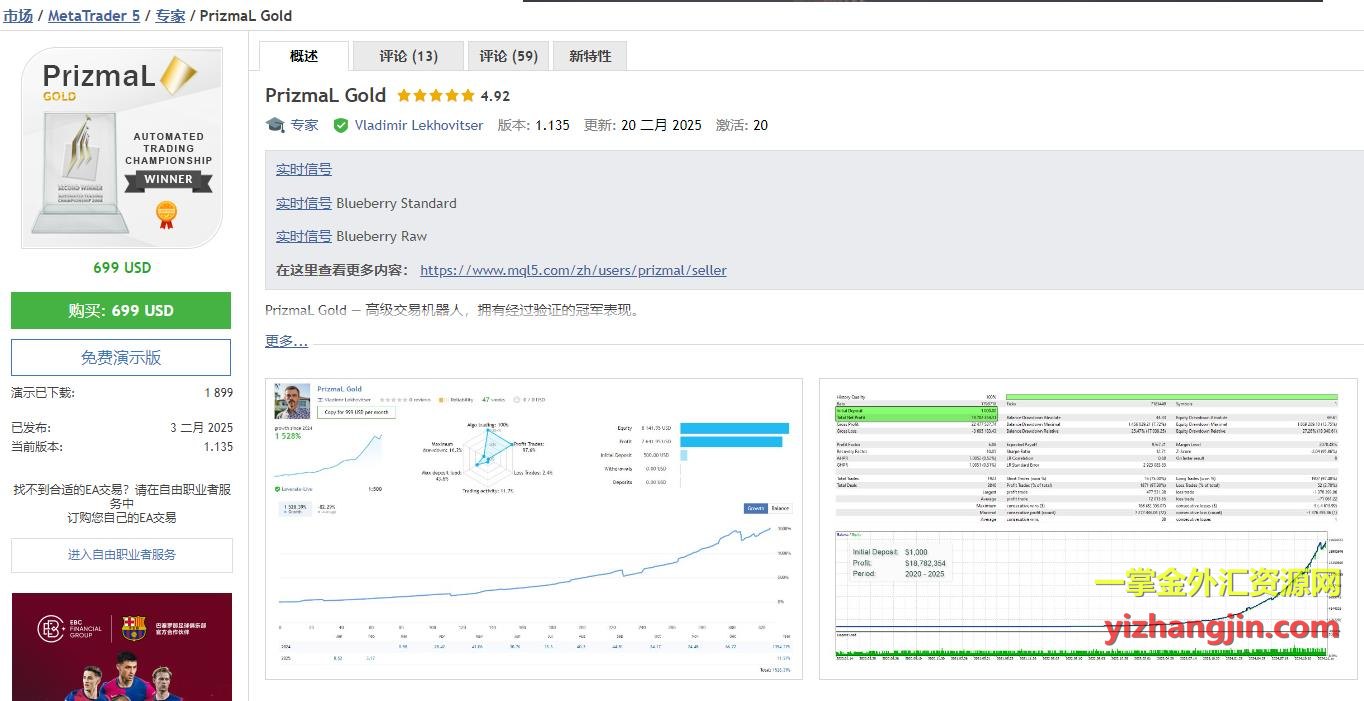Open the 评论 (13) tab
The width and height of the screenshot is (1364, 701).
click(409, 56)
